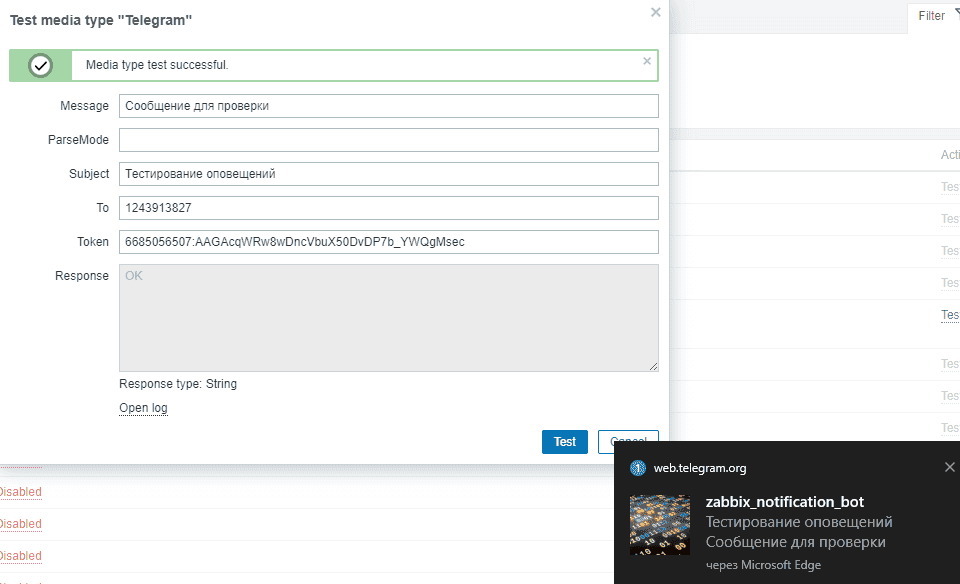This screenshot has height=584, width=960.
Task: Edit the Subject input field
Action: pos(389,174)
